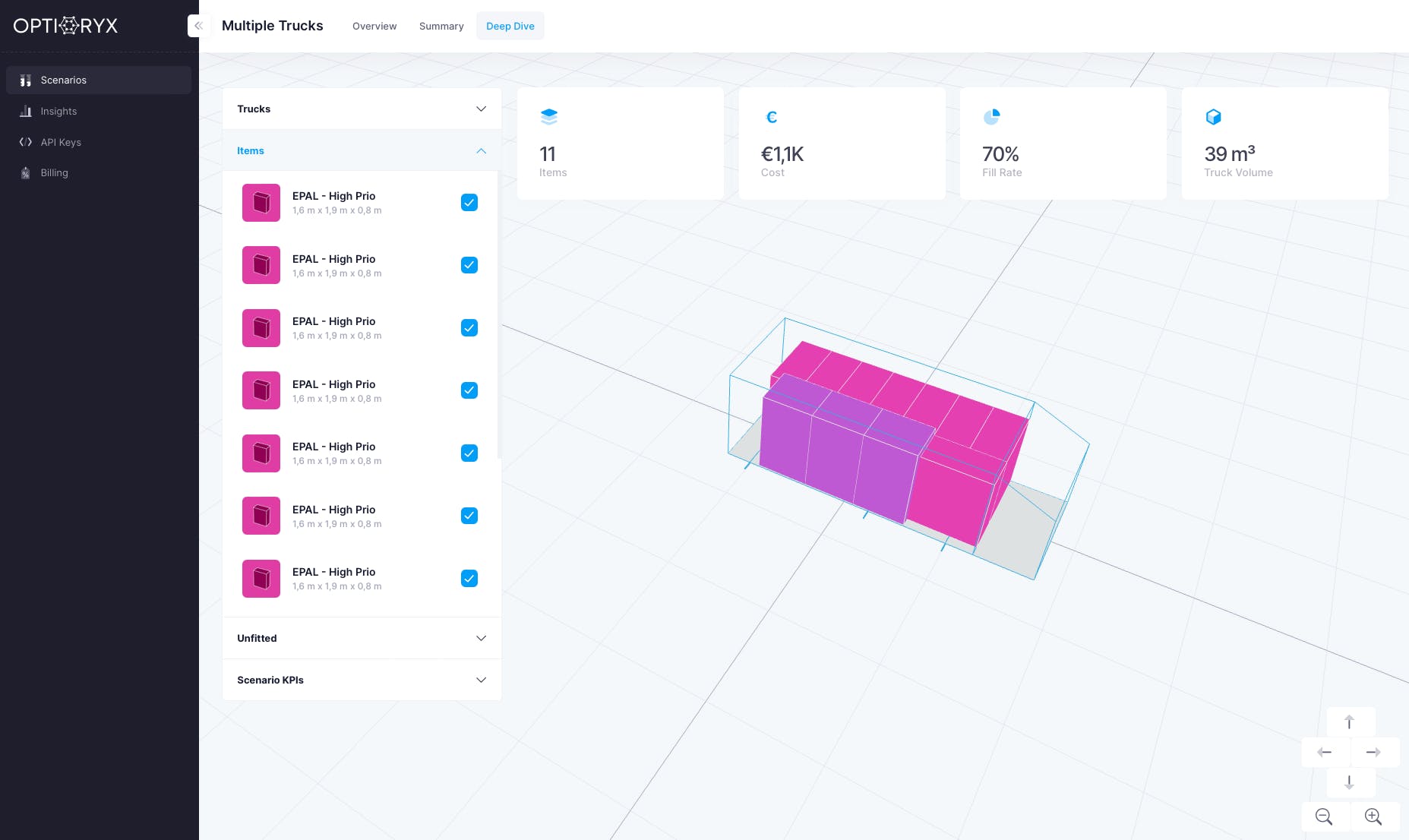Click the 70% Fill Rate value
The image size is (1409, 840).
(x=1000, y=154)
